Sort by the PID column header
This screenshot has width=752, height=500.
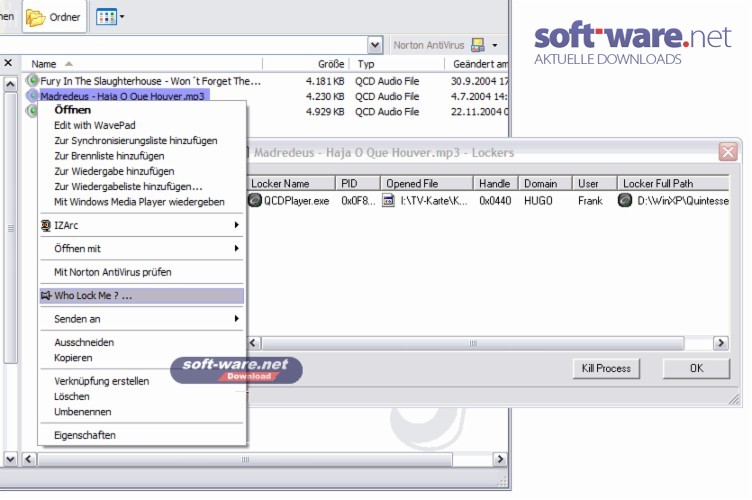[358, 184]
